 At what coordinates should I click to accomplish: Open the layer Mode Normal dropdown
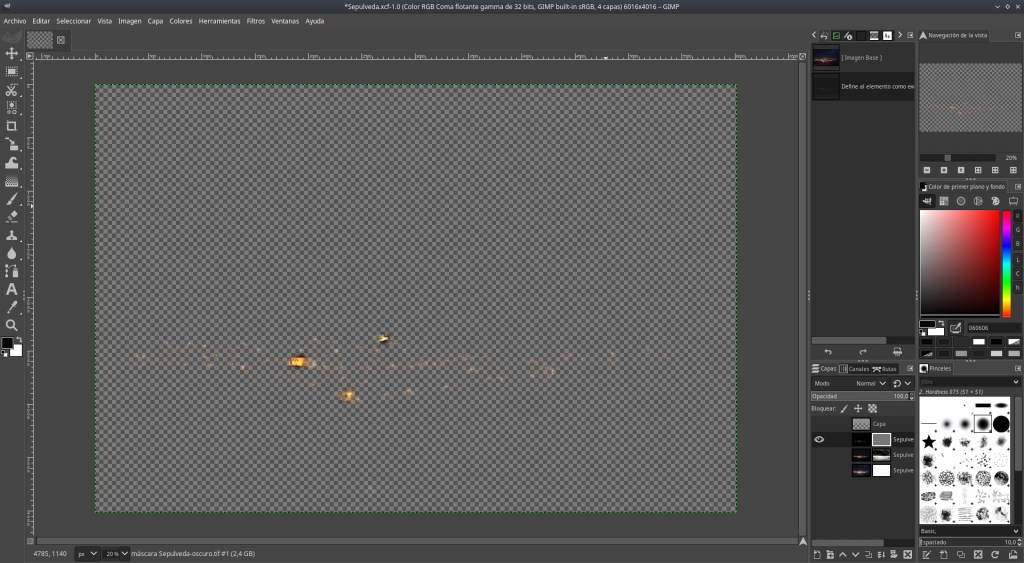click(x=866, y=383)
